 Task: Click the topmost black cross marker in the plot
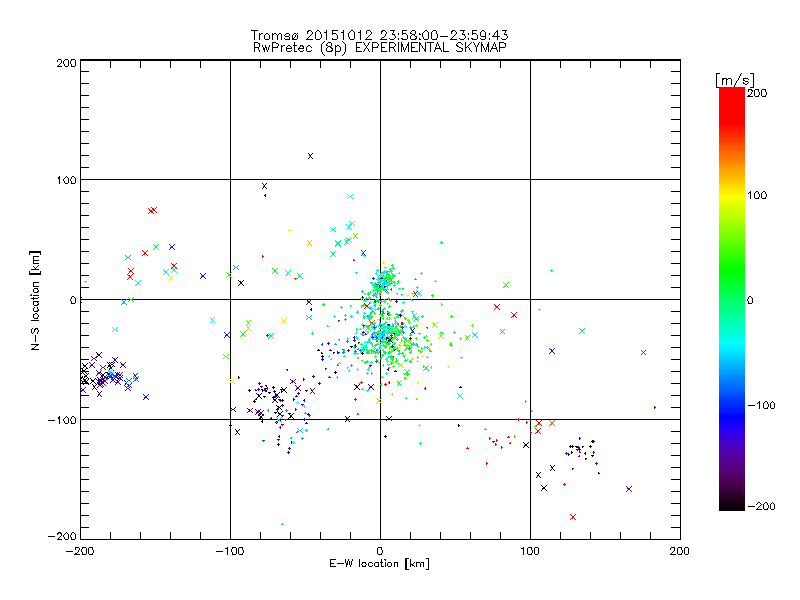[310, 156]
